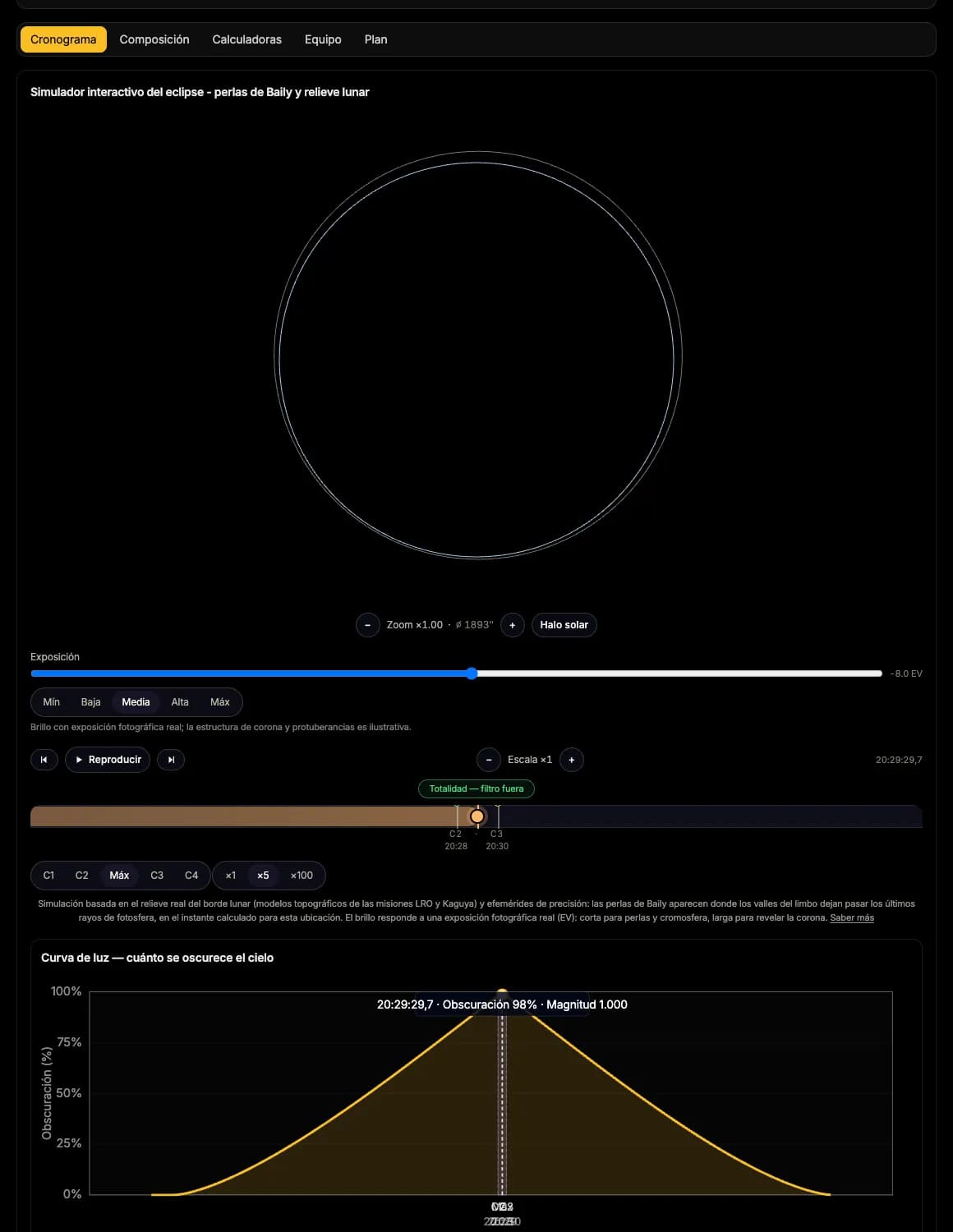The image size is (953, 1232).
Task: Select the Mín exposure preset
Action: tap(52, 702)
